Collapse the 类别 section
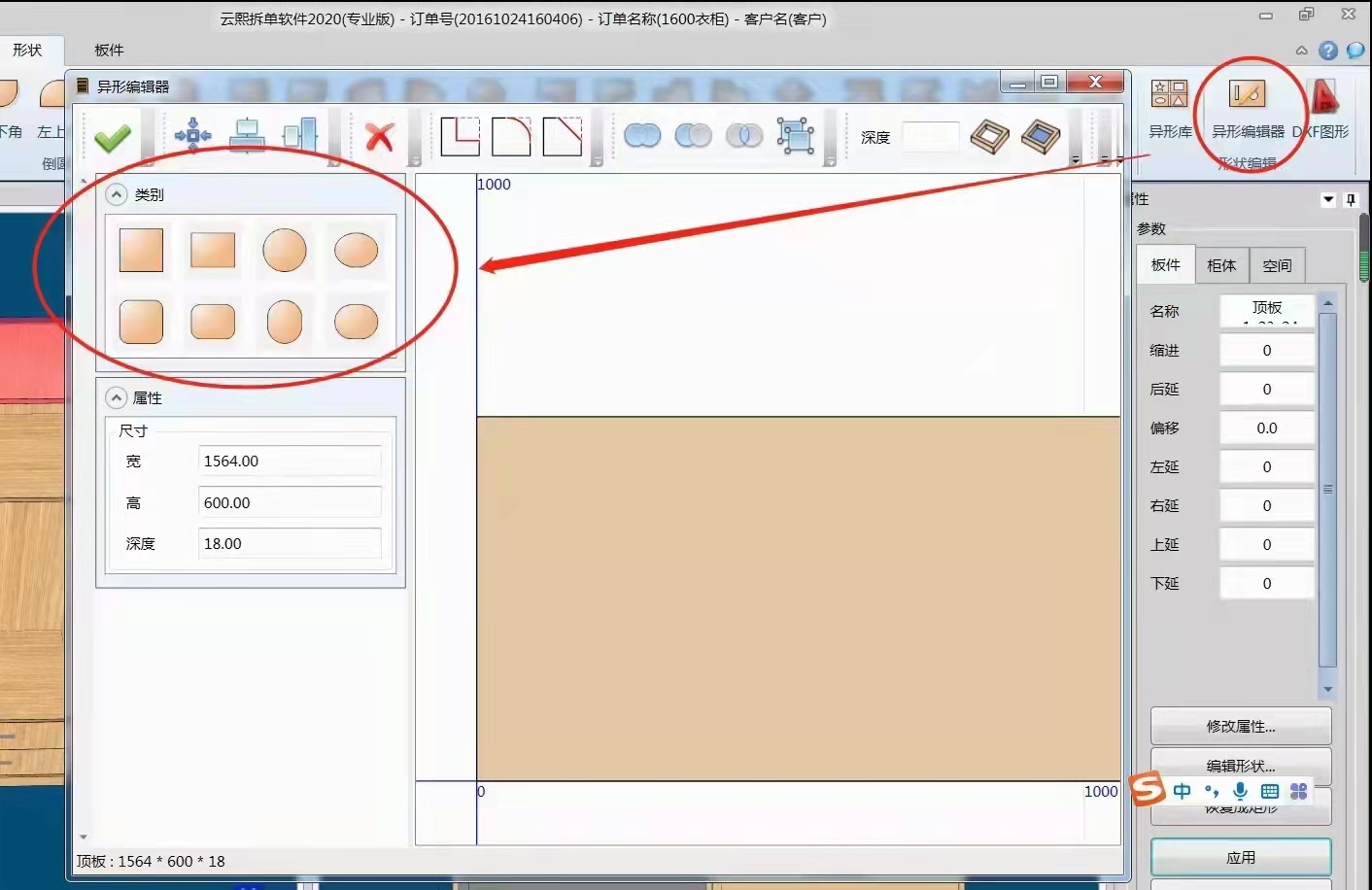 (x=117, y=194)
